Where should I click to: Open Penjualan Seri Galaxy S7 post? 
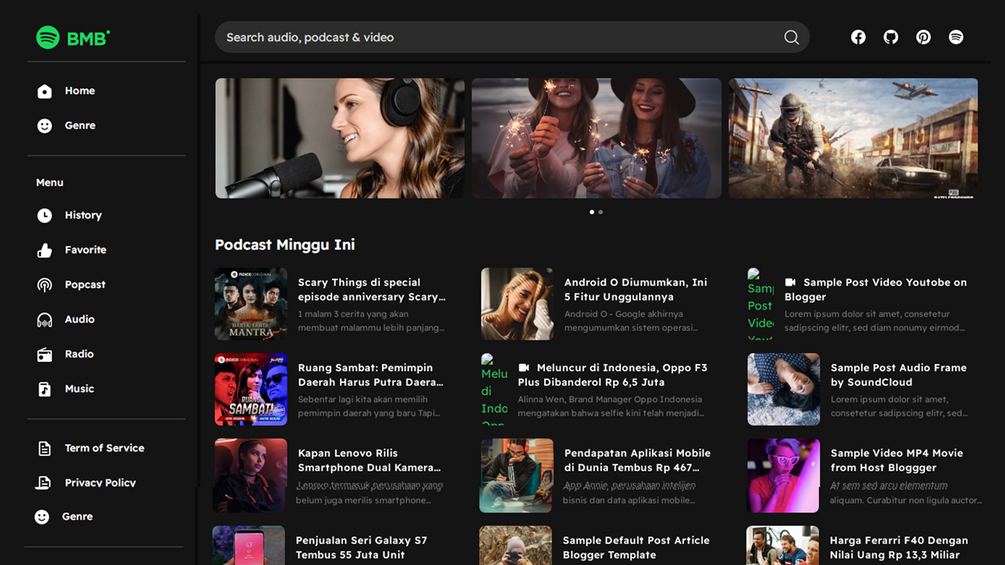361,548
